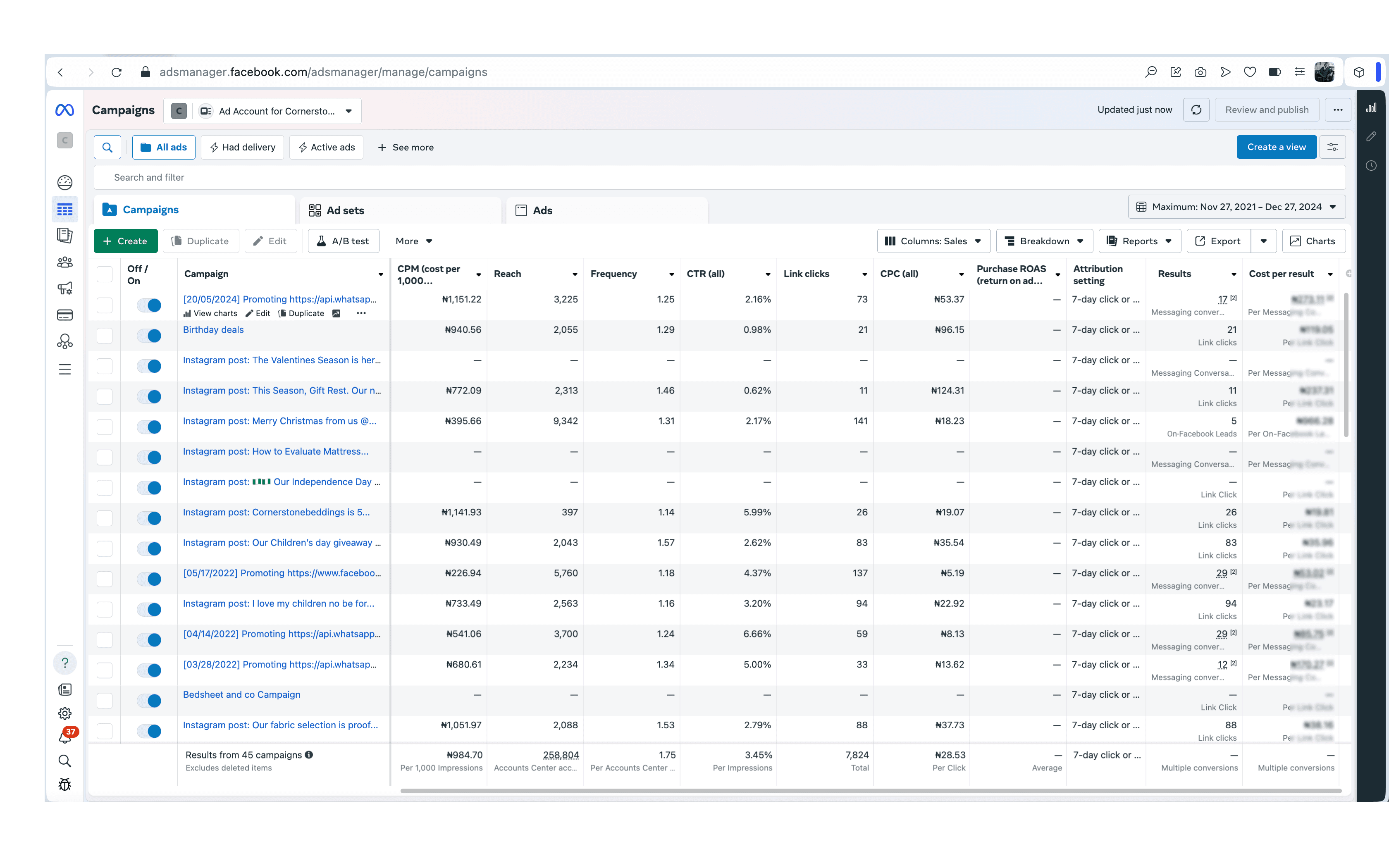1389x868 pixels.
Task: Check the select-all campaigns header checkbox
Action: click(x=105, y=274)
